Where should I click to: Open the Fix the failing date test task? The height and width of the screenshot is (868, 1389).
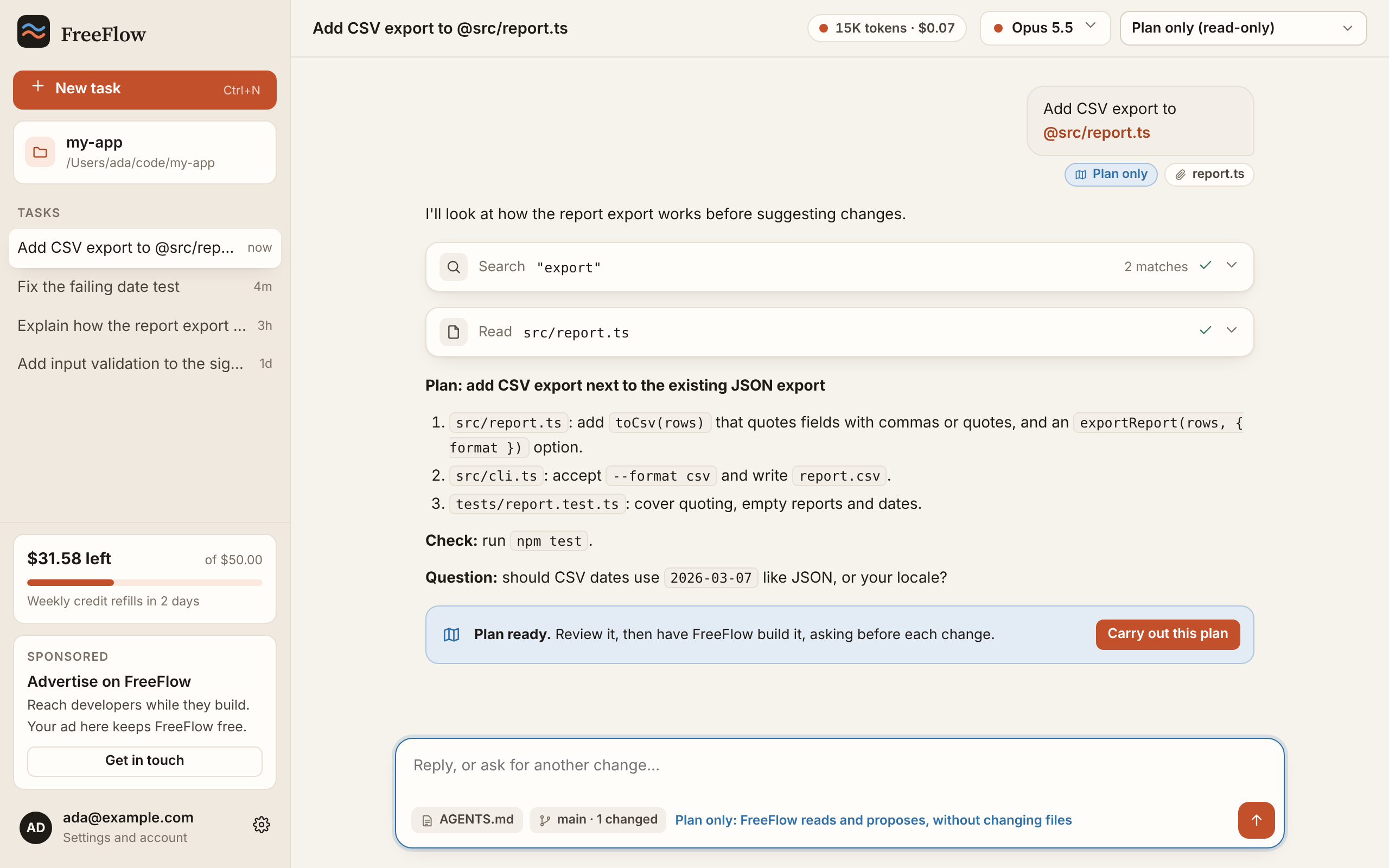(145, 286)
